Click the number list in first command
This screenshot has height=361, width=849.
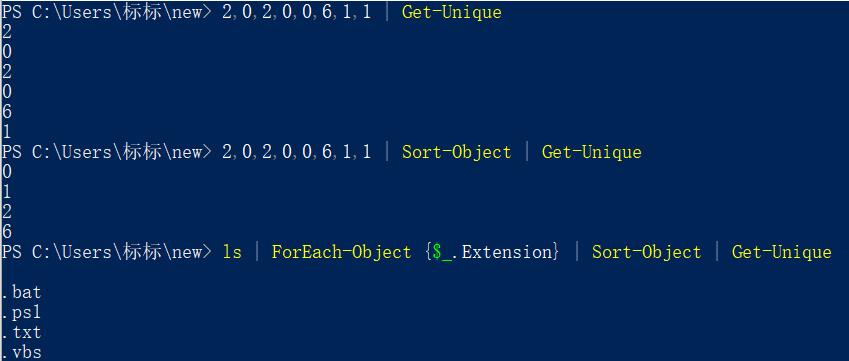pos(297,12)
